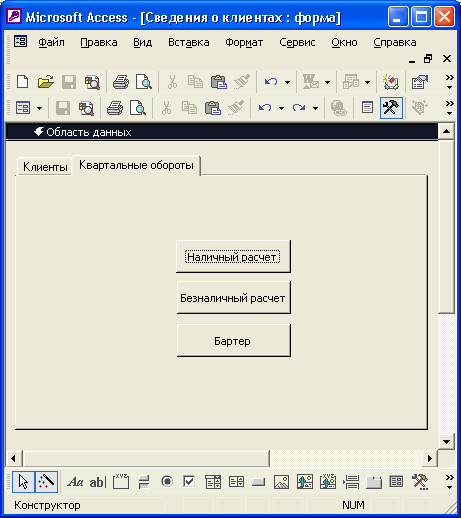The image size is (461, 518).
Task: Expand the Undo dropdown in the second toolbar row
Action: click(x=281, y=108)
